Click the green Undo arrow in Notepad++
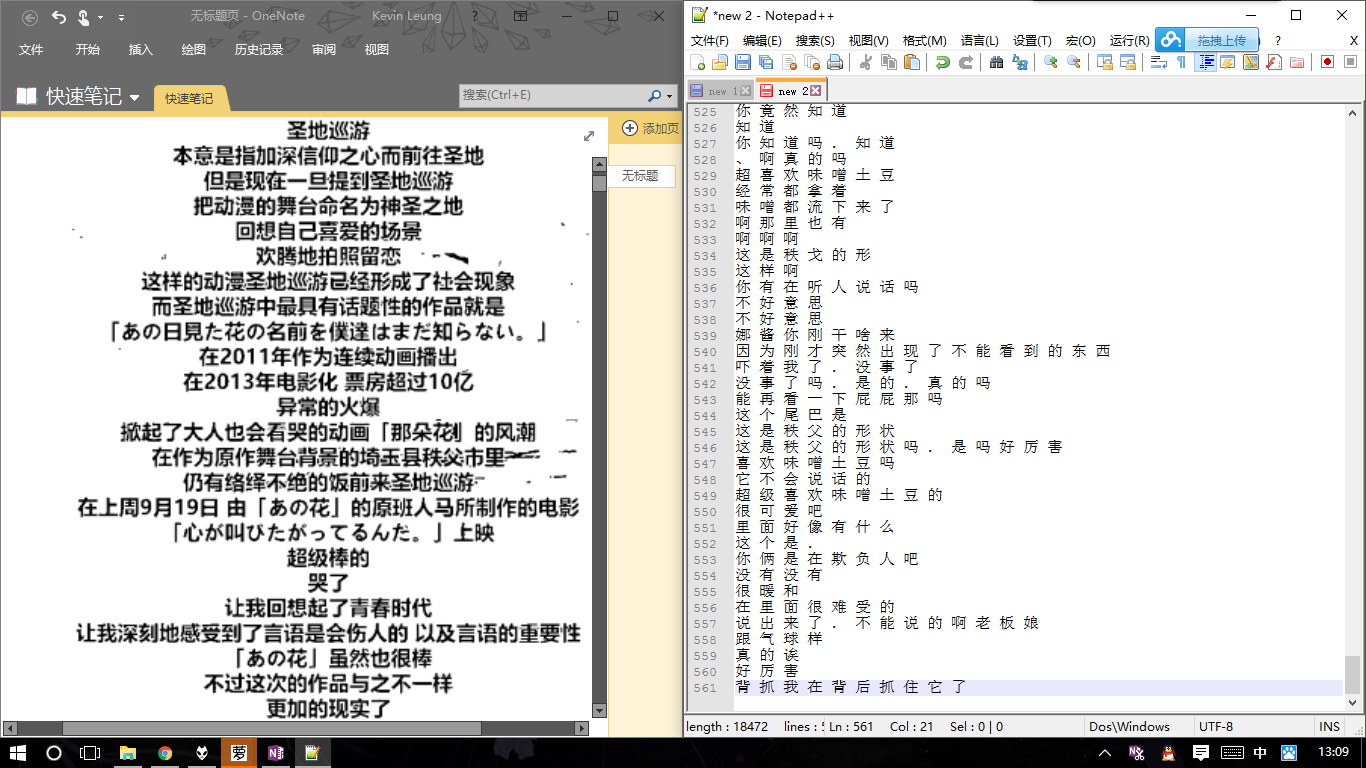 pyautogui.click(x=943, y=62)
